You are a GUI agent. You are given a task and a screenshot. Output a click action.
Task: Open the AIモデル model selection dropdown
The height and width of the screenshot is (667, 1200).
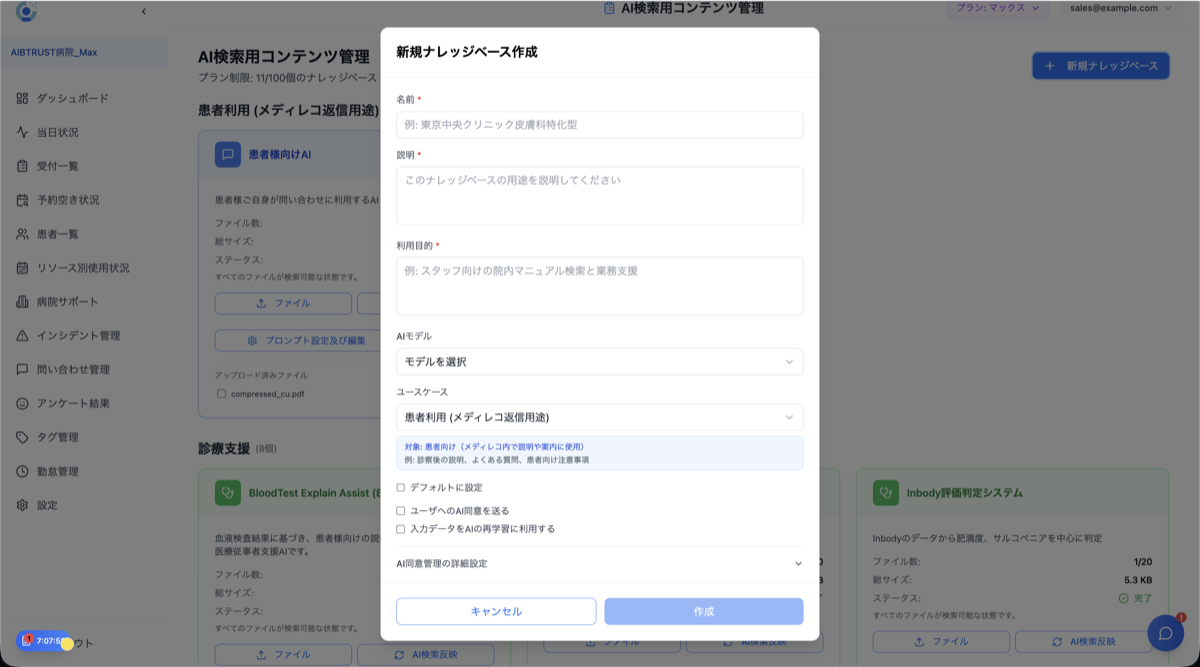(x=599, y=361)
